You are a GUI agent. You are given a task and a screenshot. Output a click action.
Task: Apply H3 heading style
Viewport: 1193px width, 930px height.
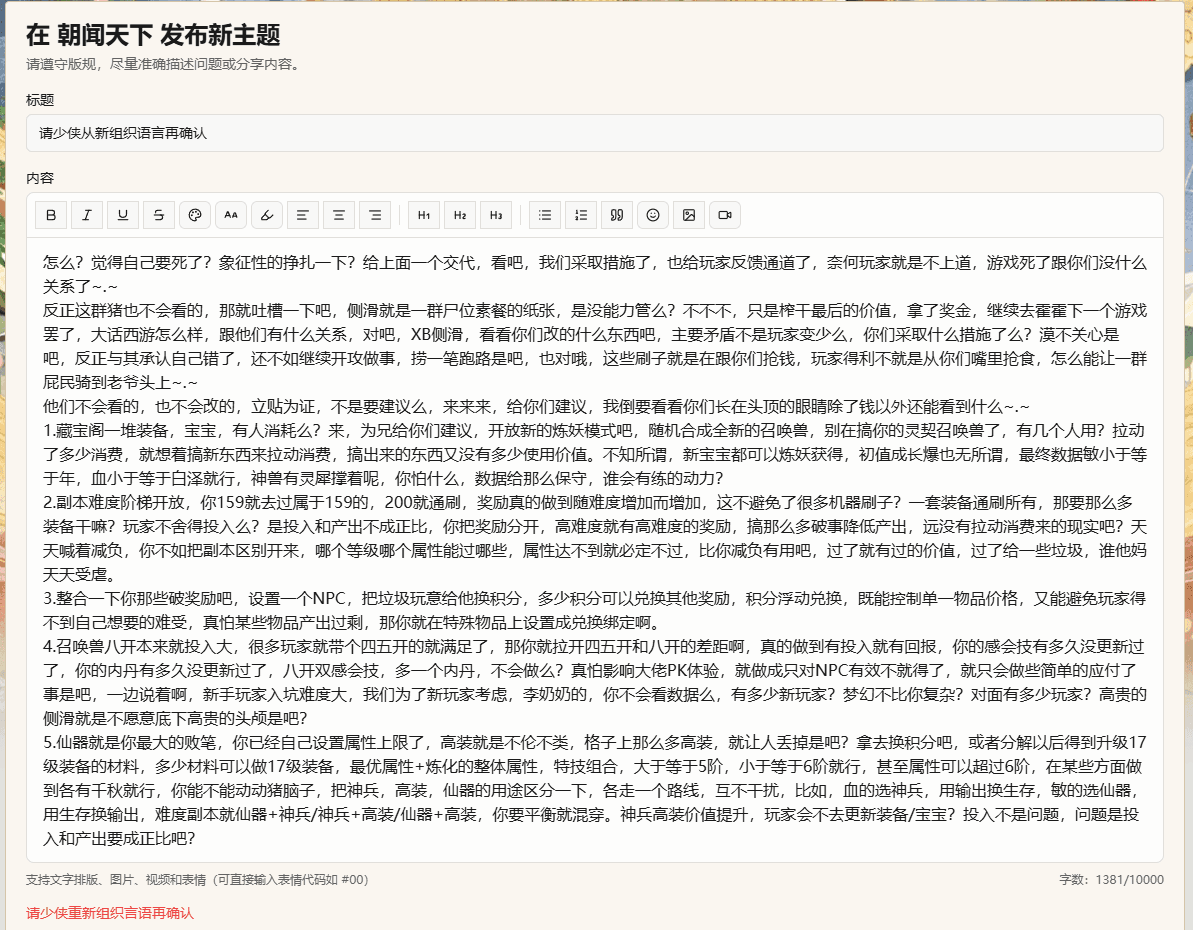(496, 215)
